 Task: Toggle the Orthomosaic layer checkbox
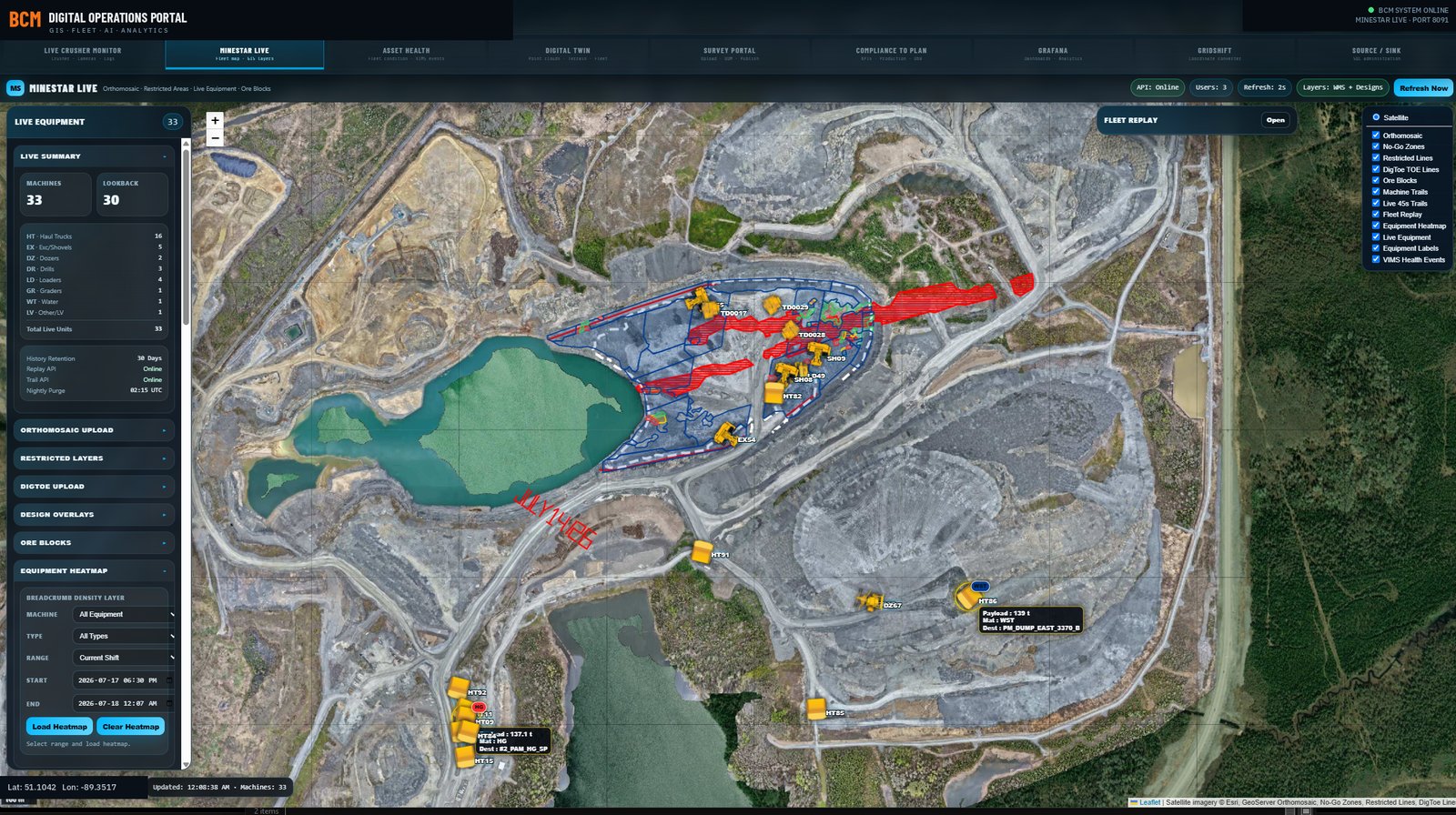[x=1376, y=135]
